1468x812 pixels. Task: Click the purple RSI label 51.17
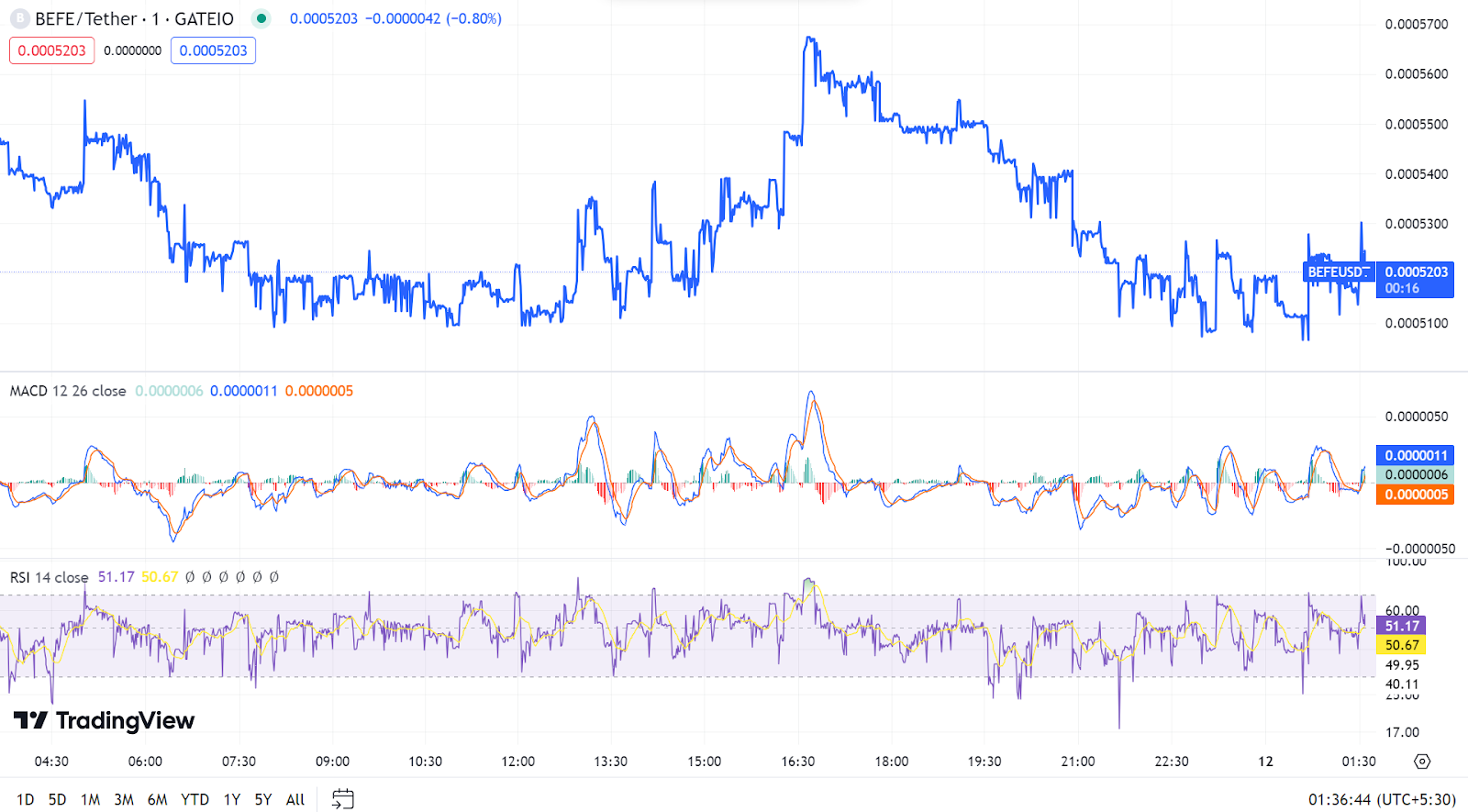click(x=1401, y=626)
